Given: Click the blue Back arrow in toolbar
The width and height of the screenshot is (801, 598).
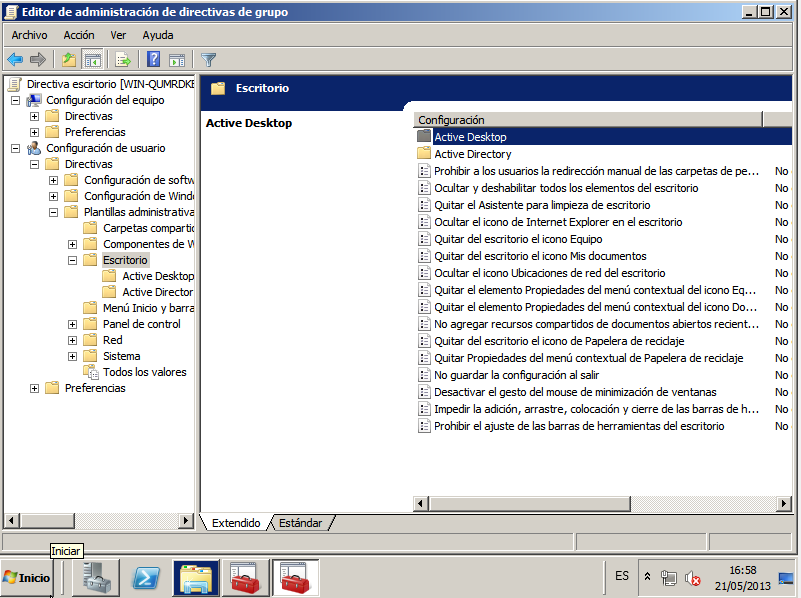Looking at the screenshot, I should (15, 60).
